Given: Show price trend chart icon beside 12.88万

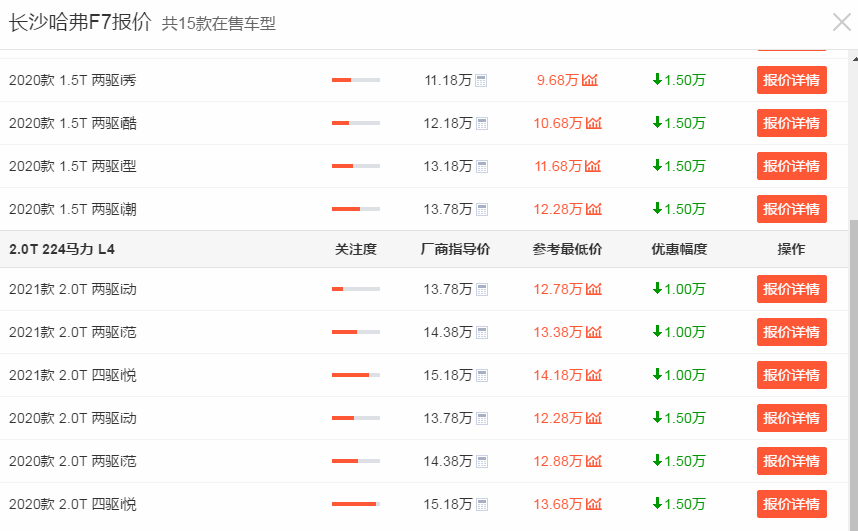Looking at the screenshot, I should [594, 461].
